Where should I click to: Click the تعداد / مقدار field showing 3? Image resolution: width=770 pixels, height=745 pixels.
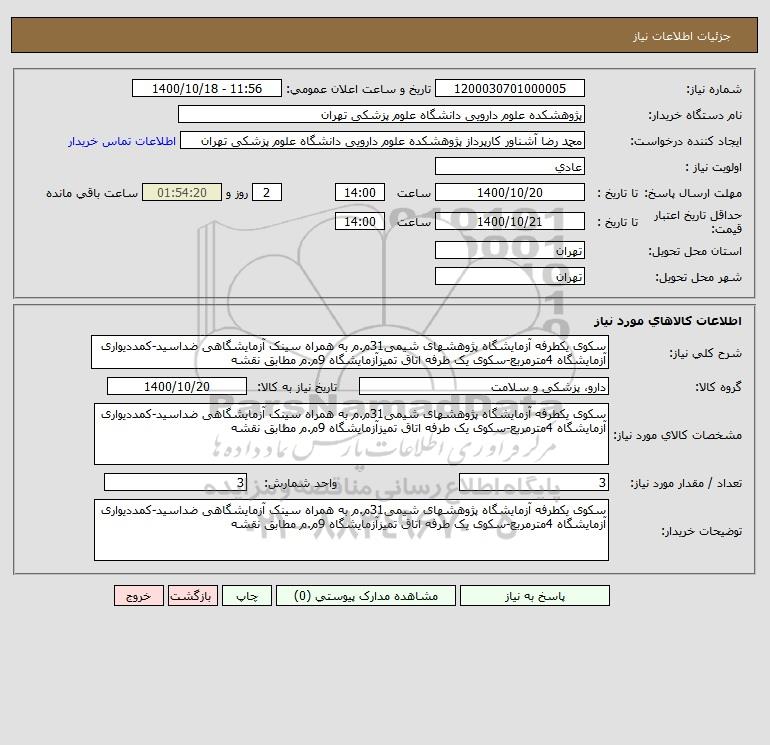534,482
